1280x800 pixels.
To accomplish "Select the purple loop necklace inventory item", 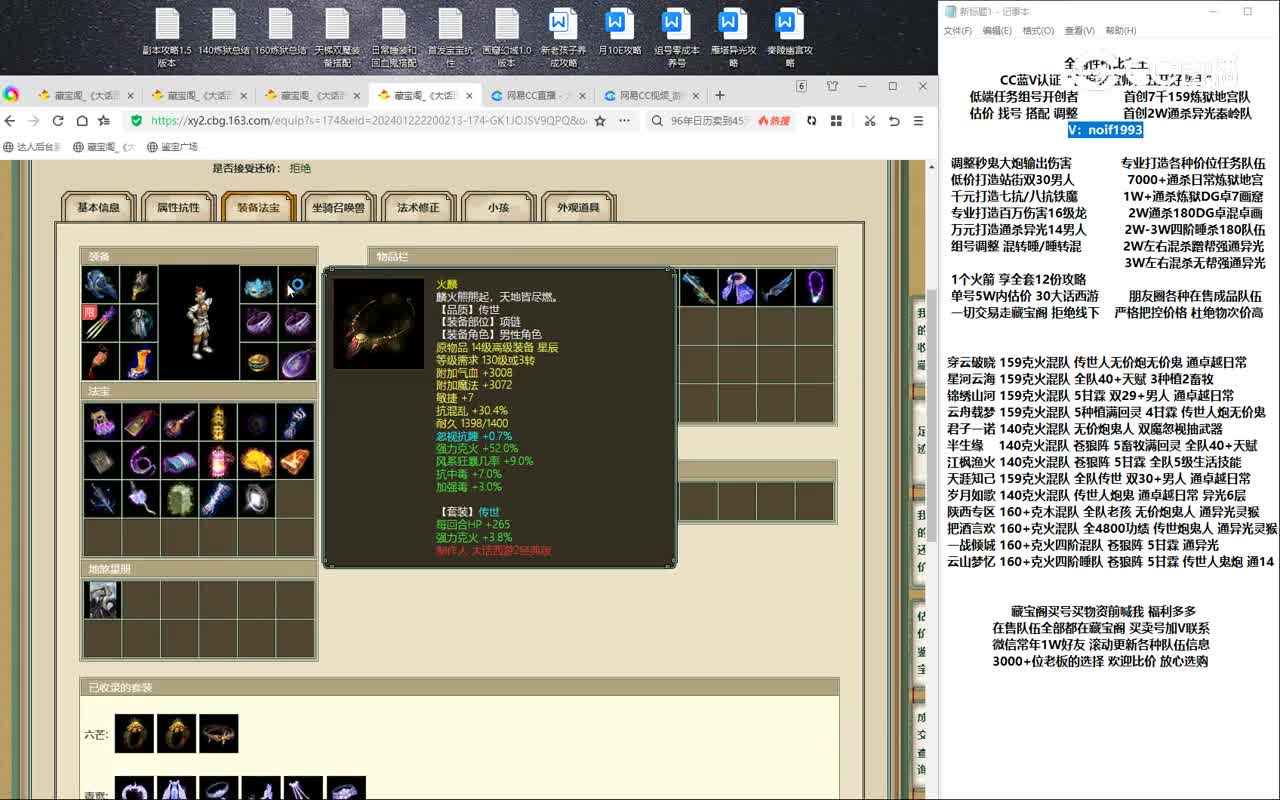I will click(x=815, y=287).
